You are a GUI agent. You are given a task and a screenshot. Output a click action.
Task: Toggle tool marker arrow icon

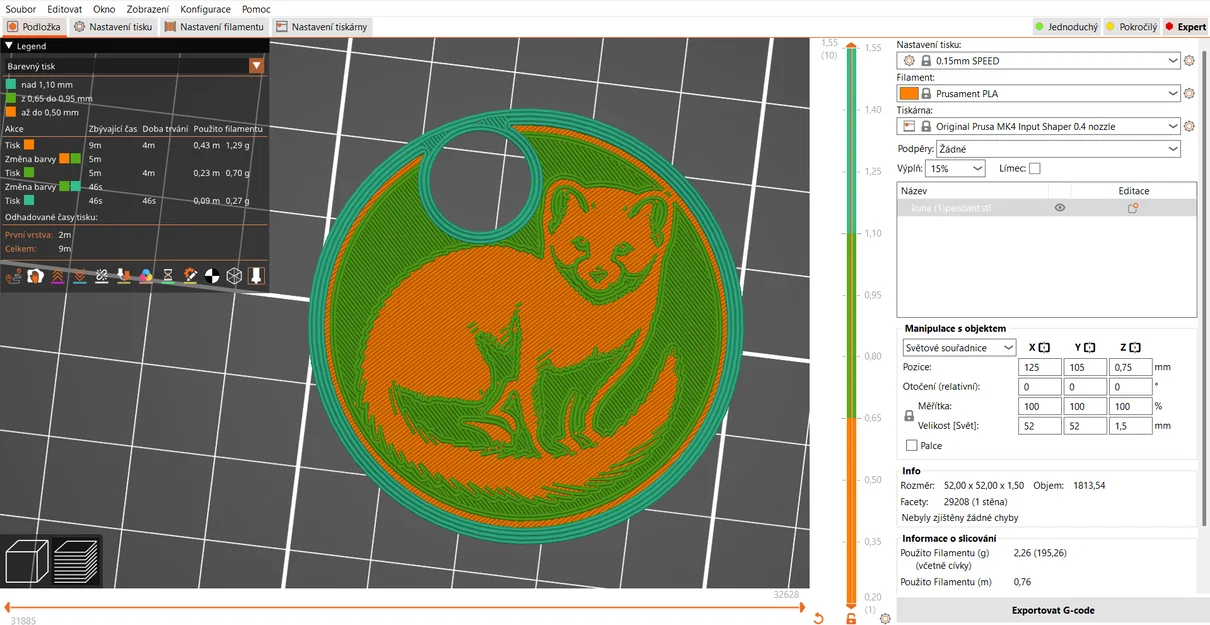(256, 275)
